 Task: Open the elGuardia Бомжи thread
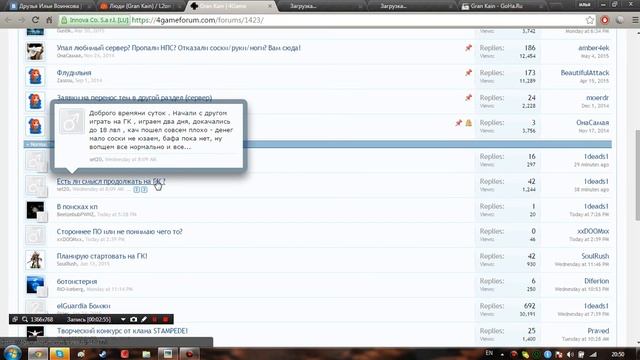coord(83,306)
